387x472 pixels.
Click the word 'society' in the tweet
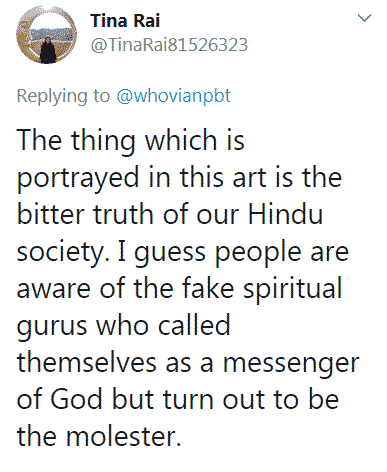(61, 253)
